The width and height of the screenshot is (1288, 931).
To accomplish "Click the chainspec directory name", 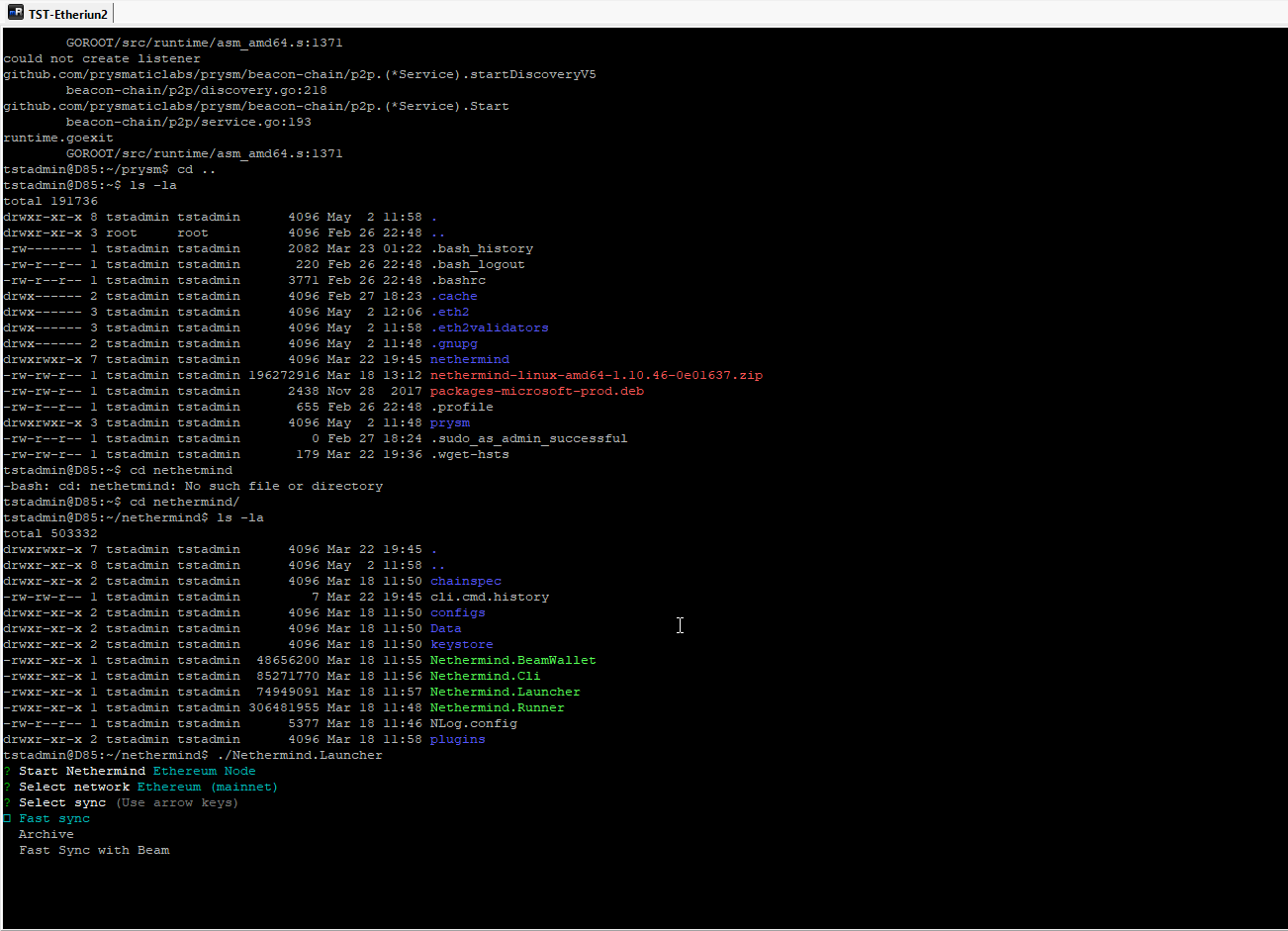I will coord(465,581).
